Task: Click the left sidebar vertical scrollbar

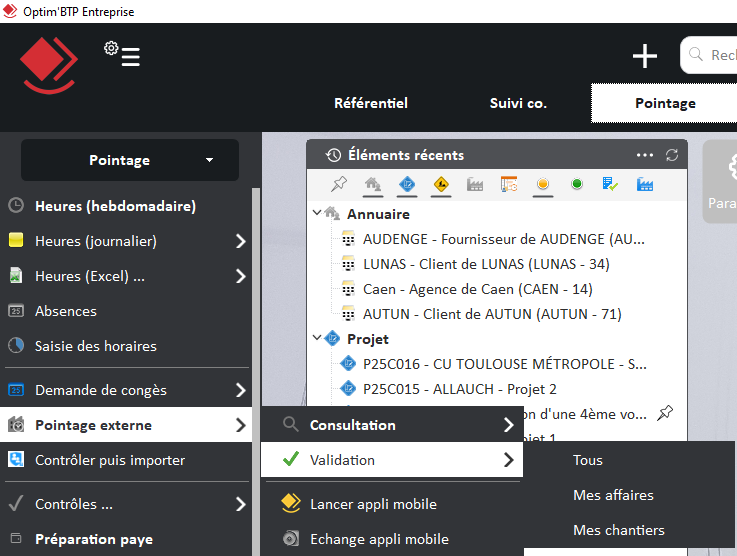Action: pyautogui.click(x=256, y=371)
